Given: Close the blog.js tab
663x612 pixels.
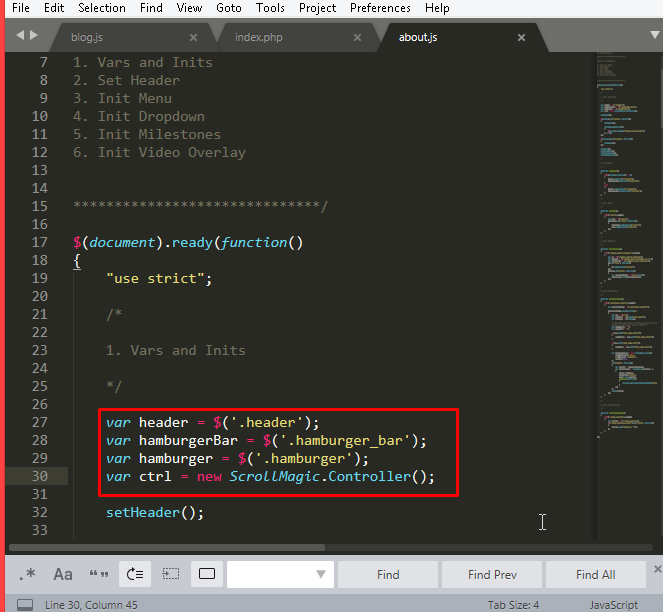Looking at the screenshot, I should tap(193, 38).
